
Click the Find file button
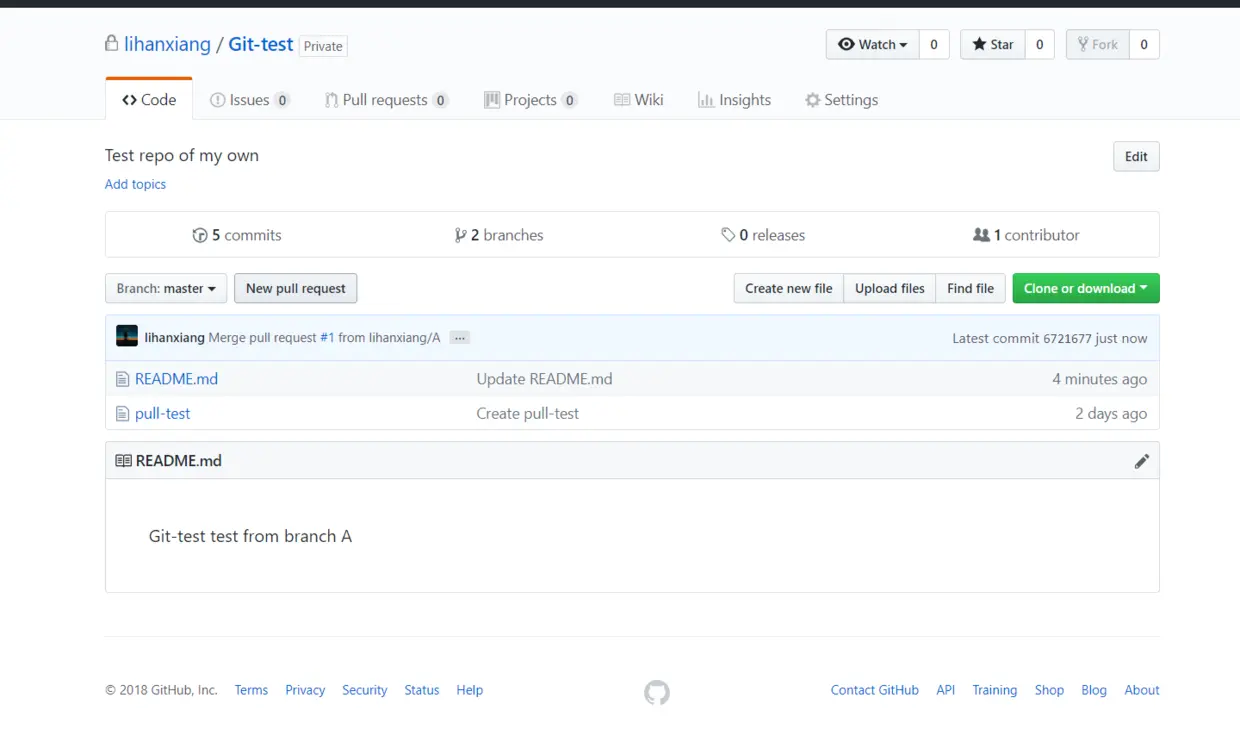tap(970, 288)
